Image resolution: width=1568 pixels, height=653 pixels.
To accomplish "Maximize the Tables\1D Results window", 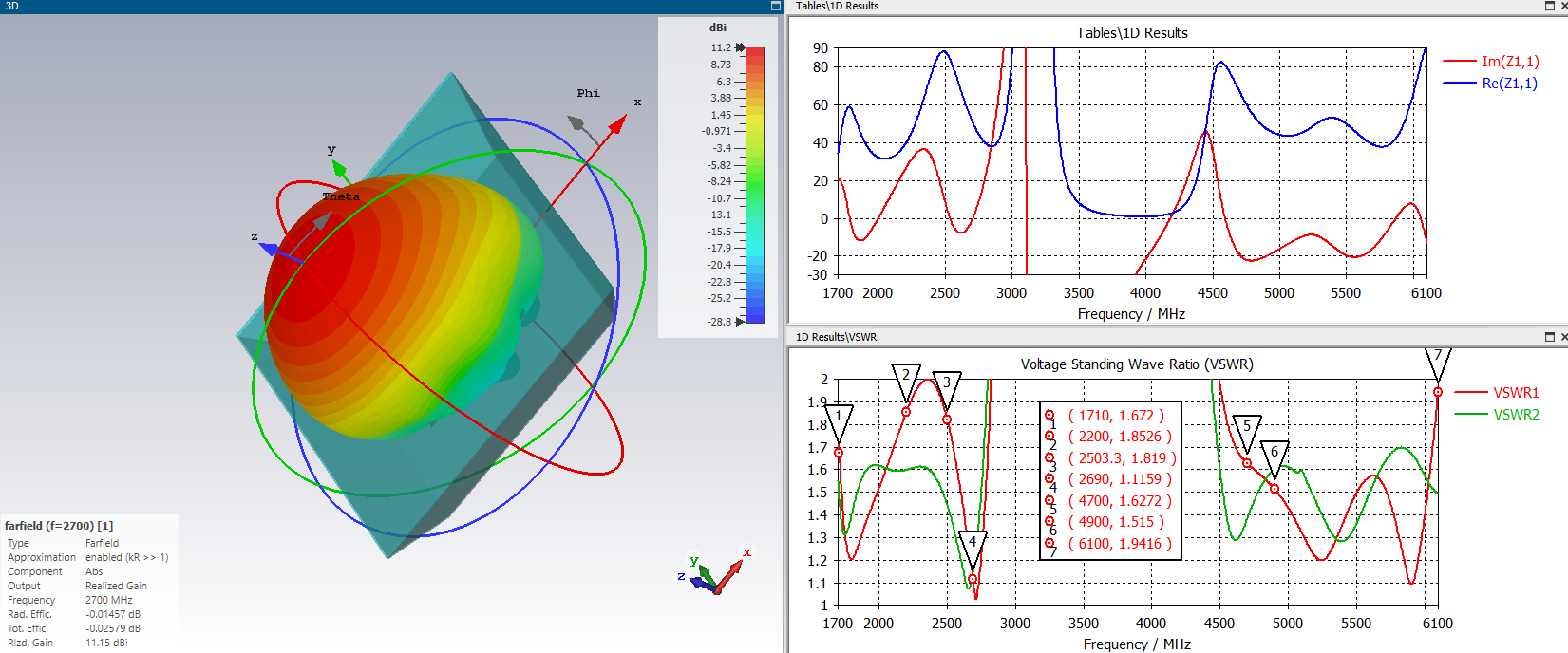I will point(1550,6).
